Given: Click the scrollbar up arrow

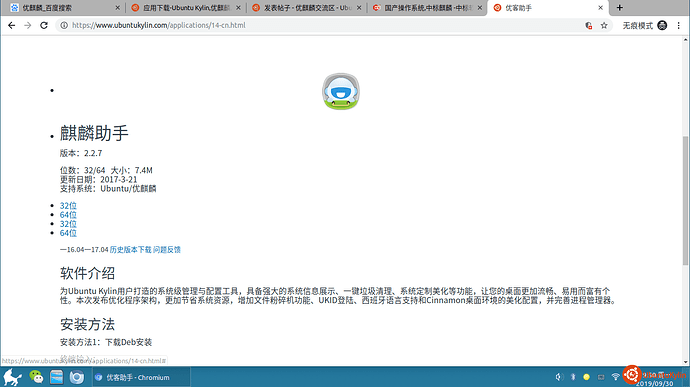Looking at the screenshot, I should (685, 40).
